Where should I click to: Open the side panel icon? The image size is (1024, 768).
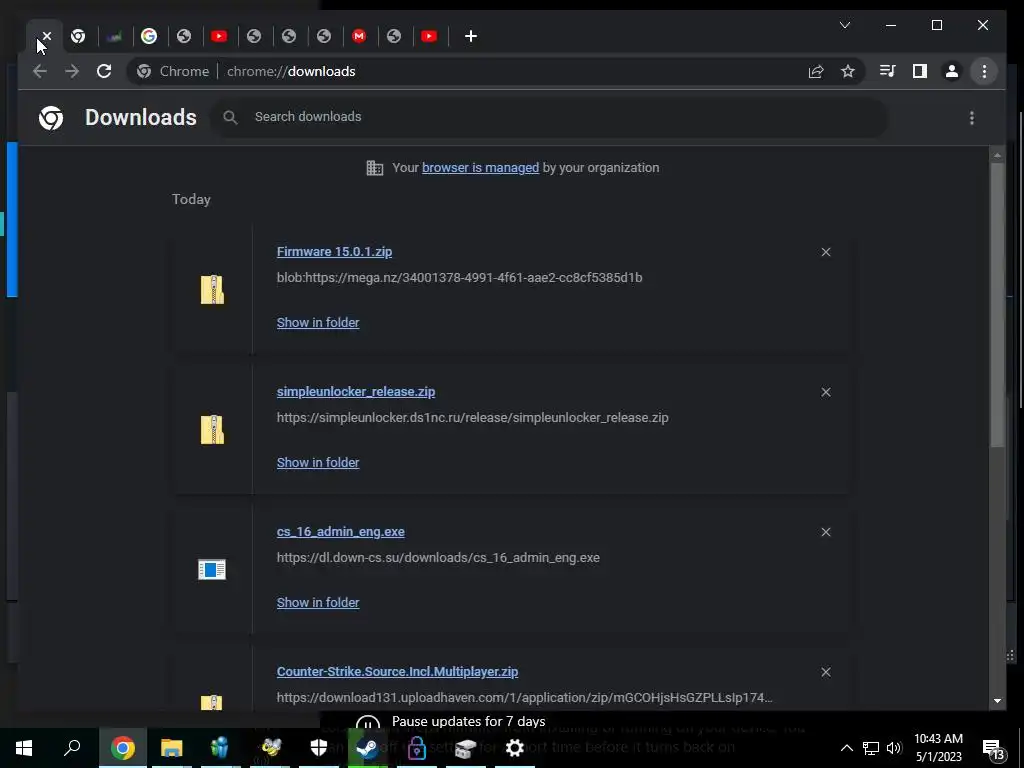[920, 71]
